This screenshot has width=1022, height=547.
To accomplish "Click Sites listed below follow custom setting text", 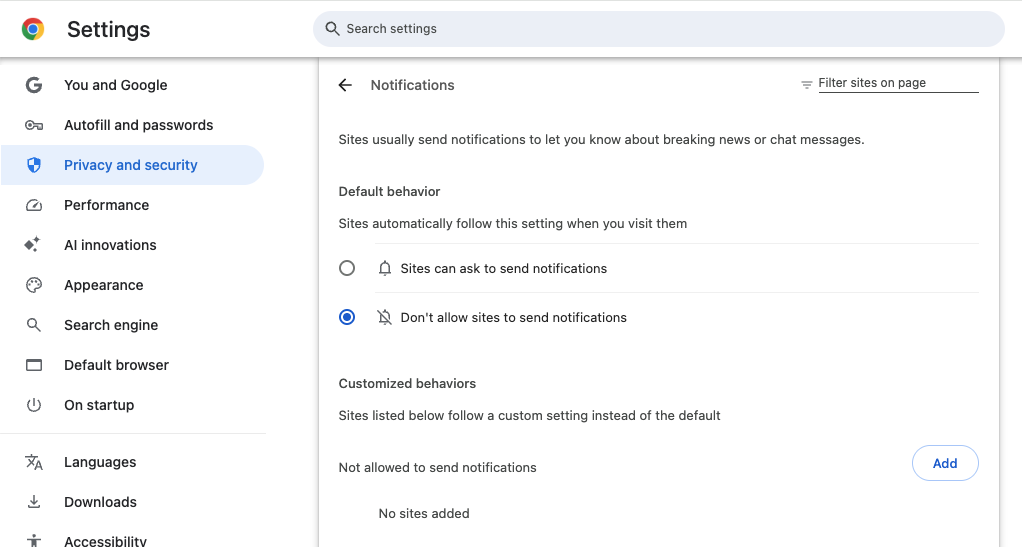I will point(529,415).
